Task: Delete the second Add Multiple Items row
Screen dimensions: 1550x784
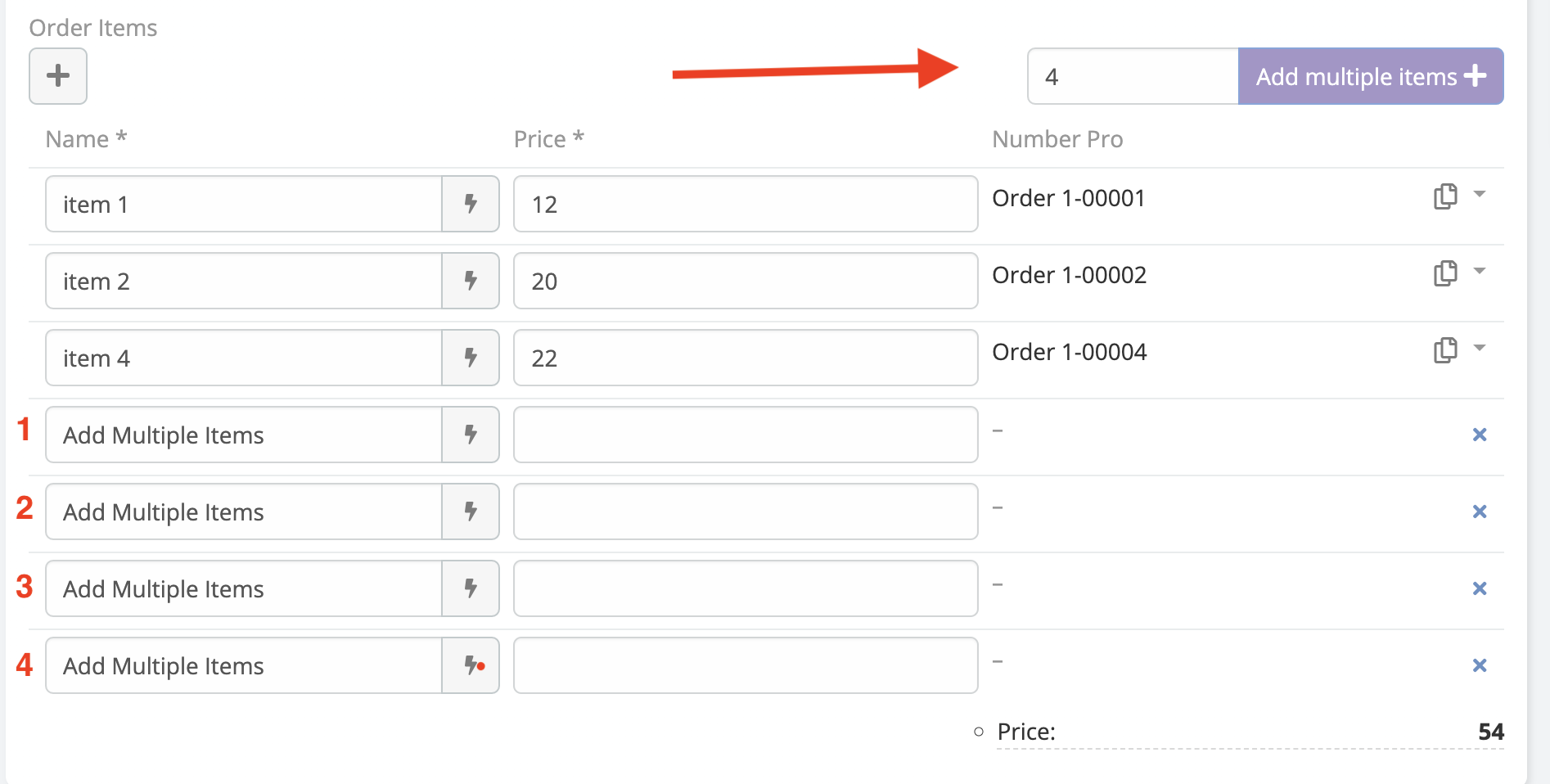Action: point(1480,511)
